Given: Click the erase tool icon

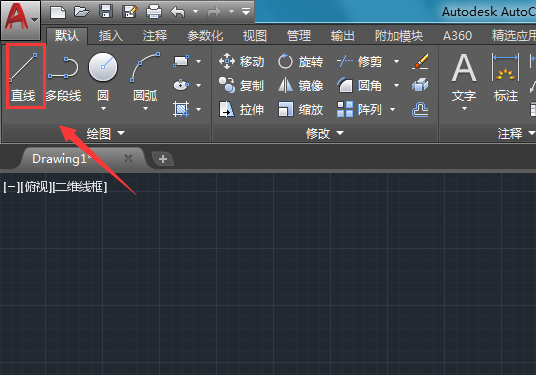Looking at the screenshot, I should click(x=420, y=62).
